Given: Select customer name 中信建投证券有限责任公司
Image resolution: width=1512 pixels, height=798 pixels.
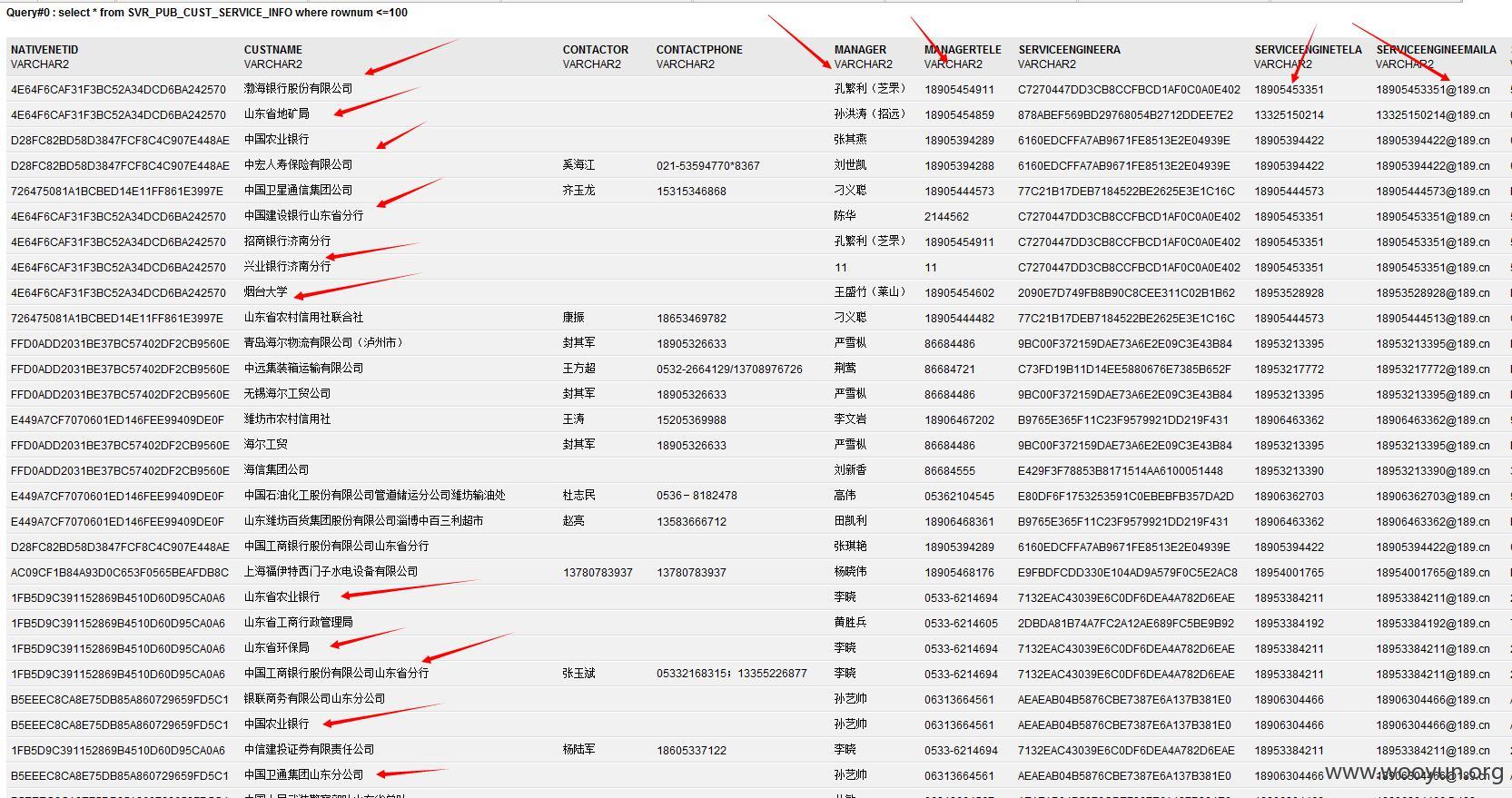Looking at the screenshot, I should click(309, 749).
